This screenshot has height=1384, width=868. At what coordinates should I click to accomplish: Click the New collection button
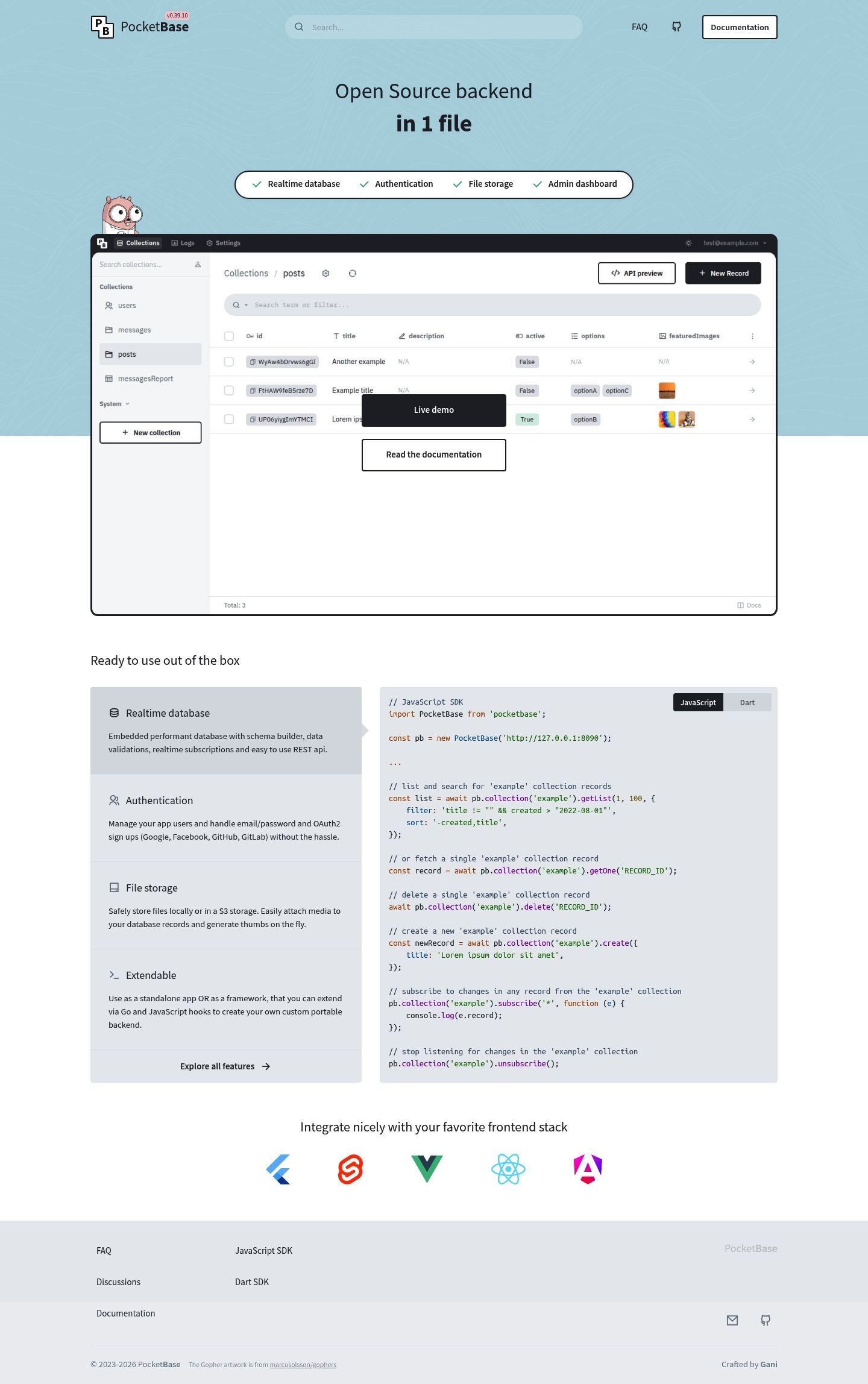151,433
